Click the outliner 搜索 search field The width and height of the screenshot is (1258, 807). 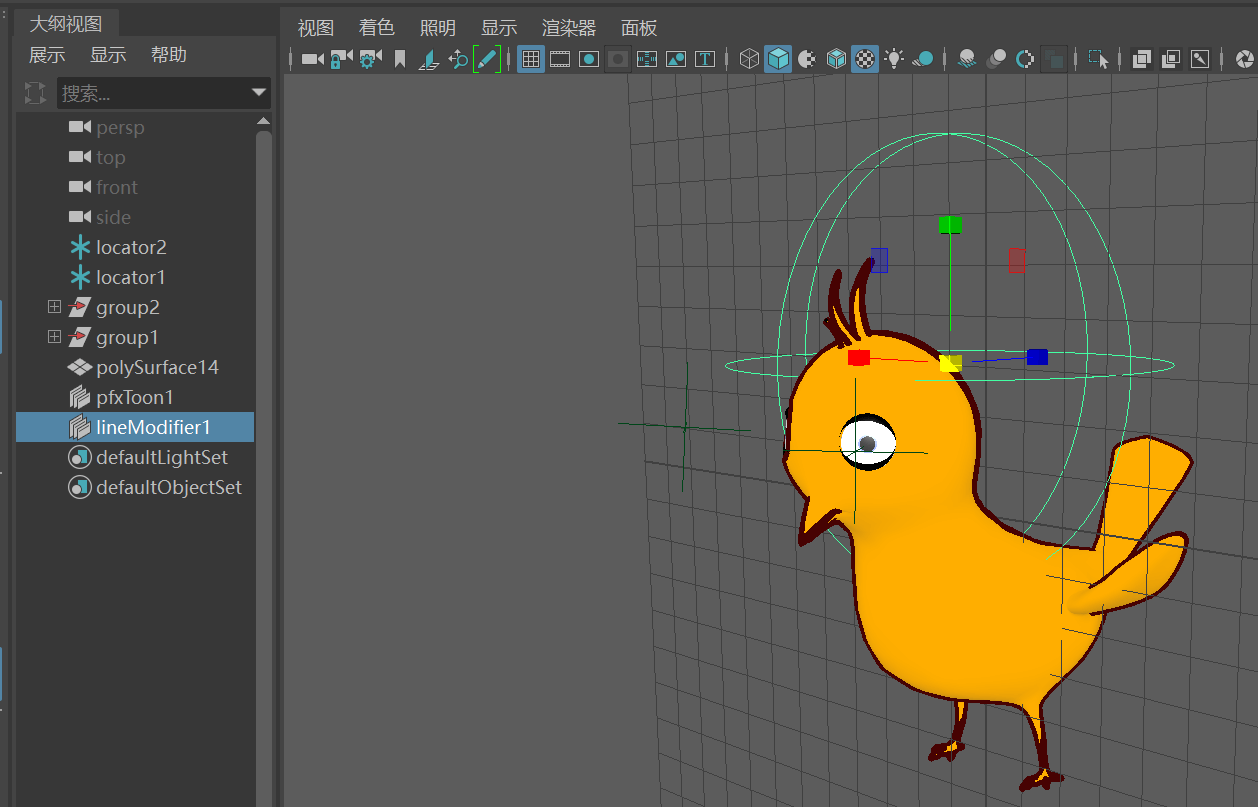tap(163, 94)
